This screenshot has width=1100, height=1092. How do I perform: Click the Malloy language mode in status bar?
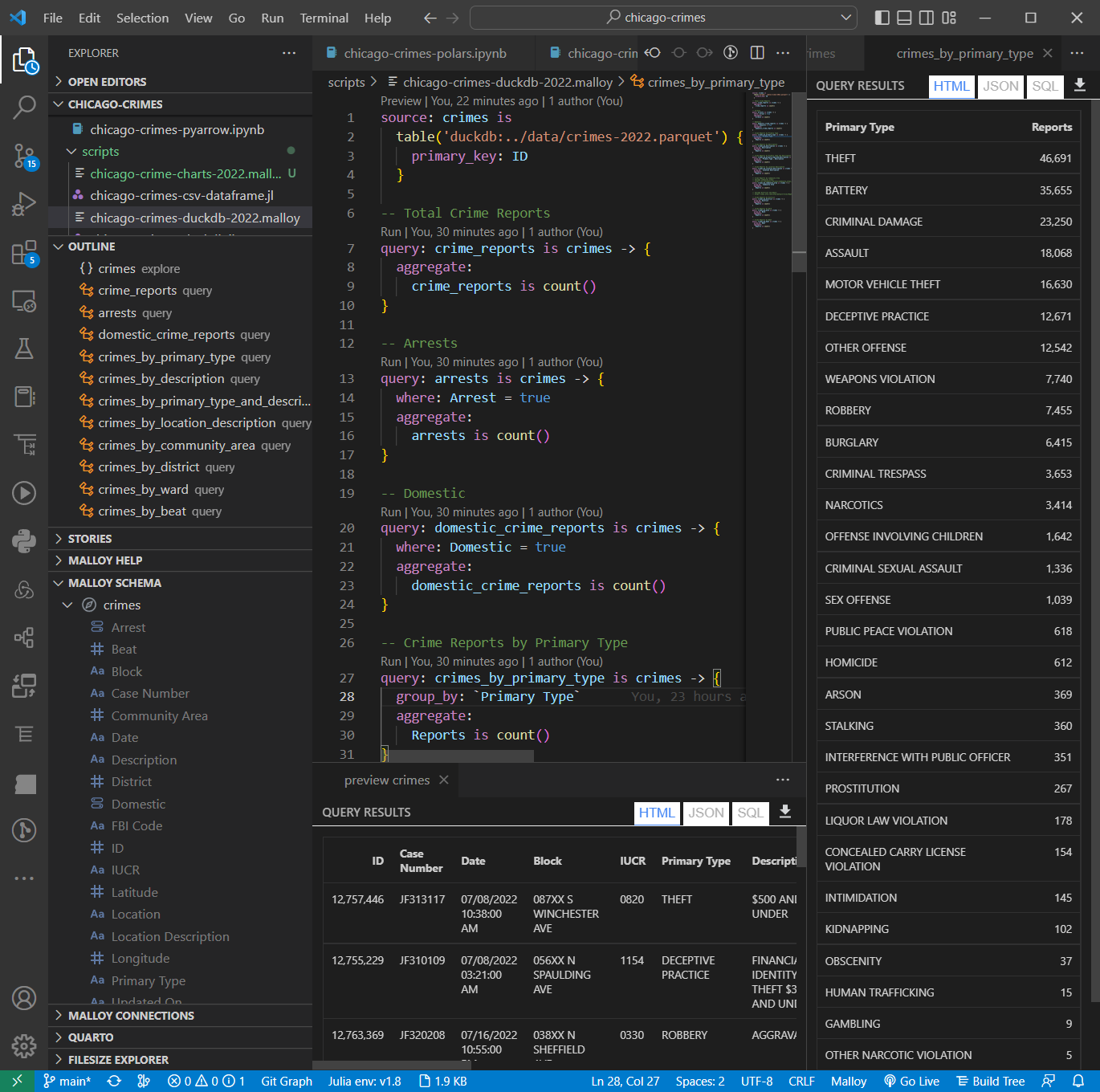coord(848,1082)
